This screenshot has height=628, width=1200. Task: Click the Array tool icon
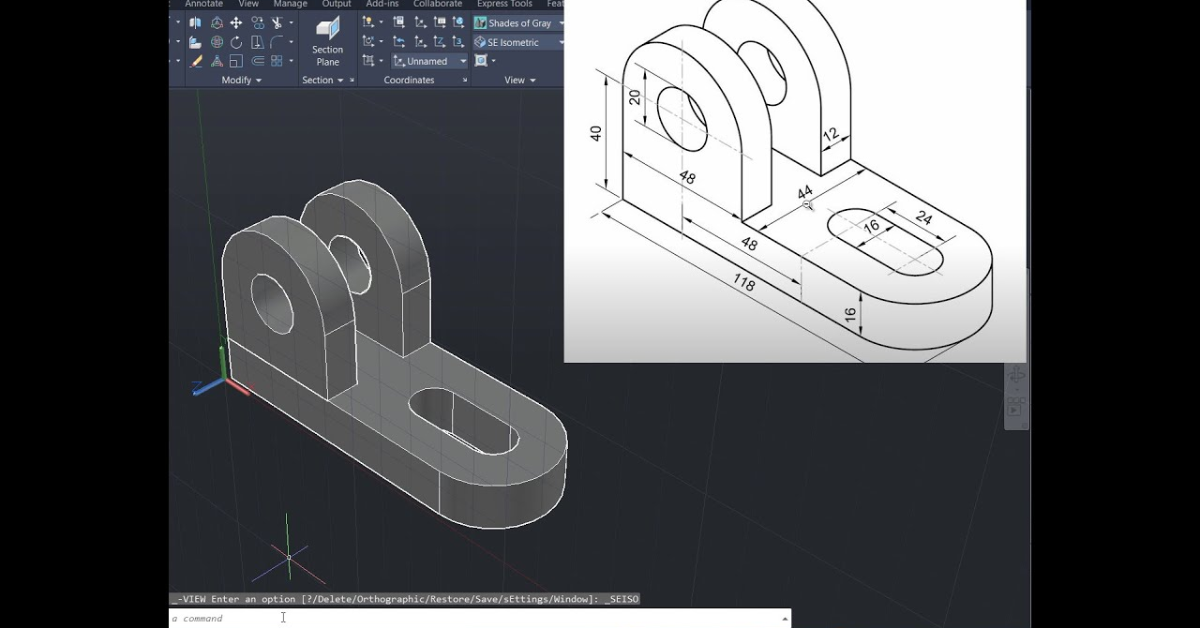pos(276,60)
